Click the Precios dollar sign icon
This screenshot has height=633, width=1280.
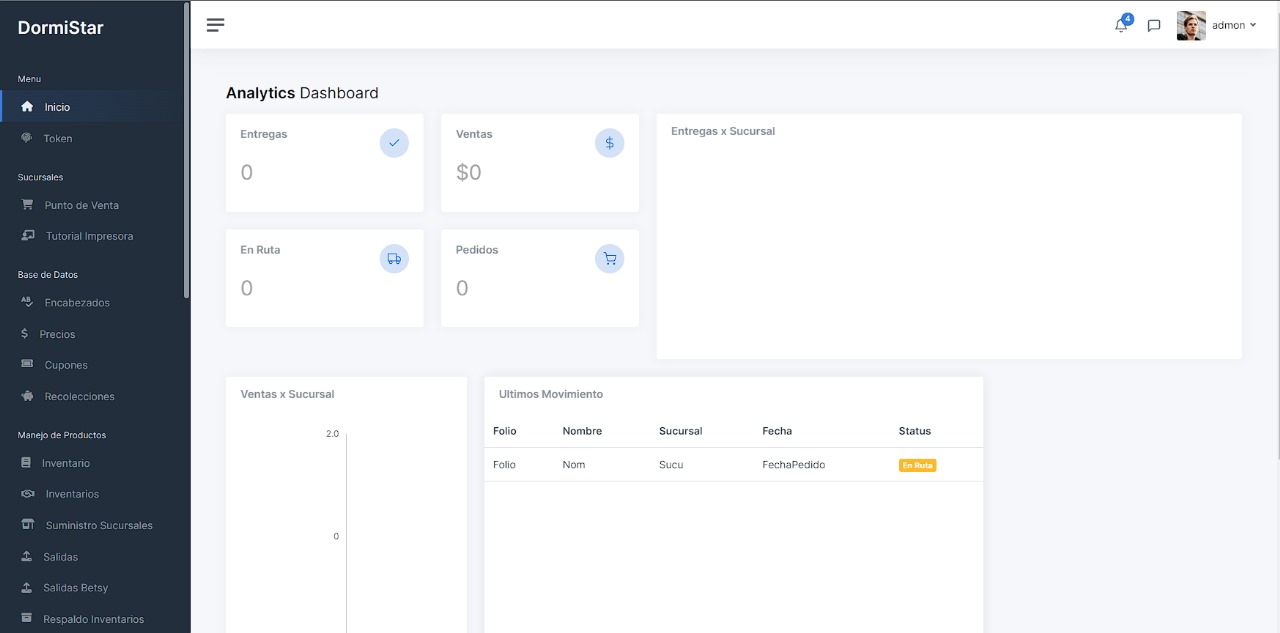pyautogui.click(x=25, y=333)
